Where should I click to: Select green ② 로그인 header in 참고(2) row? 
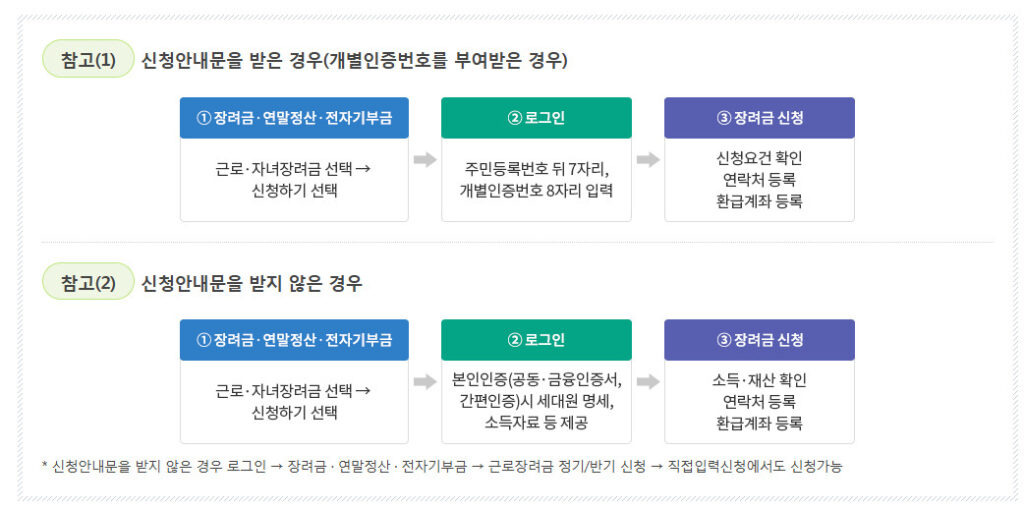click(x=536, y=340)
